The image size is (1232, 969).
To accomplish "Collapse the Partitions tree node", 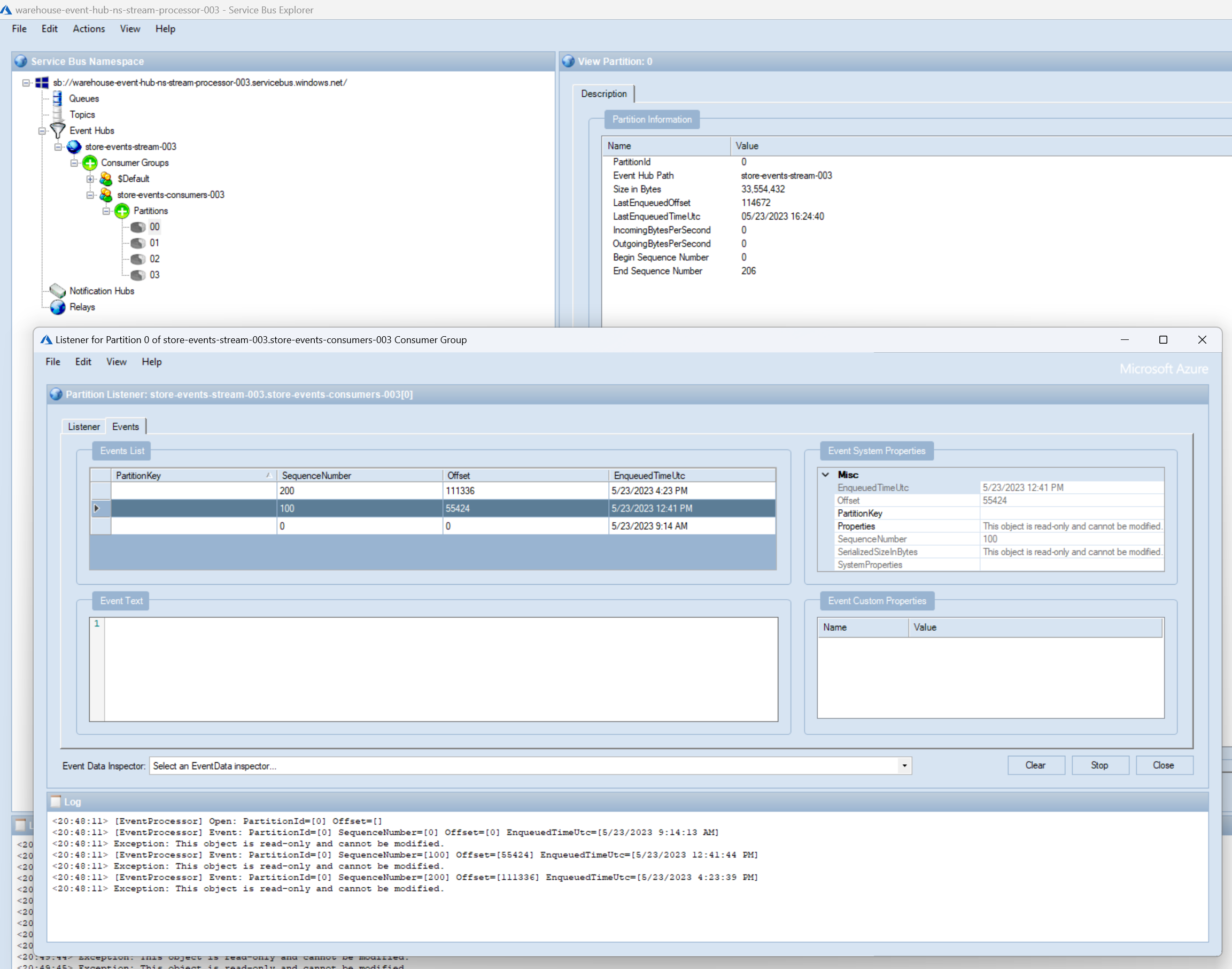I will [x=106, y=211].
